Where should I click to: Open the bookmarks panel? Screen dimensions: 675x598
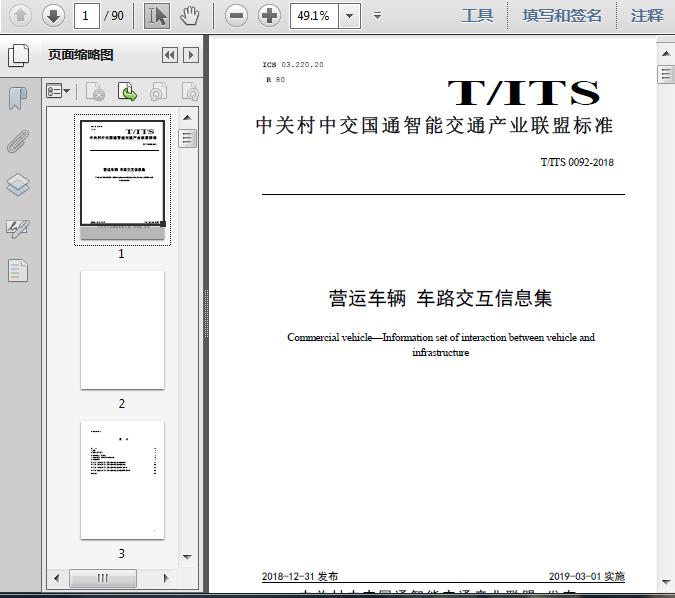(18, 99)
